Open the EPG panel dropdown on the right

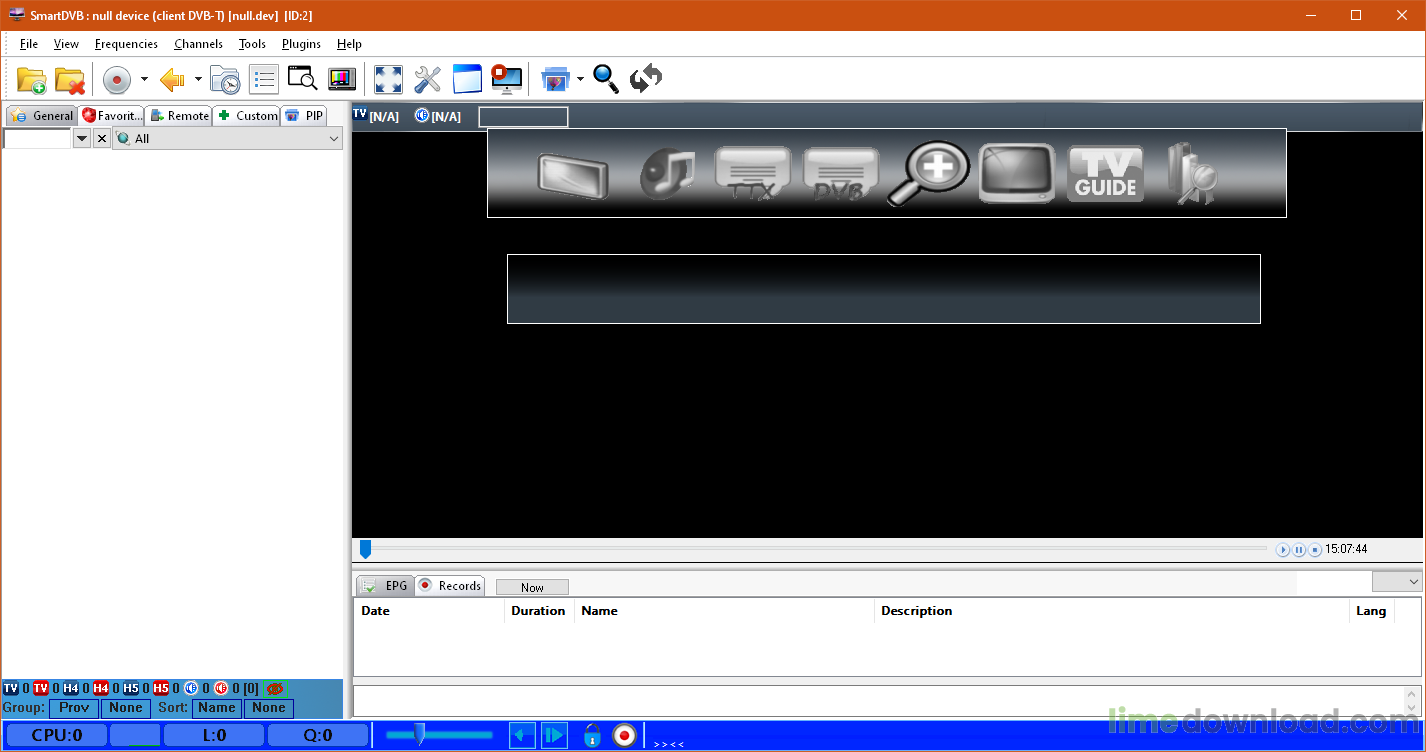[1398, 581]
